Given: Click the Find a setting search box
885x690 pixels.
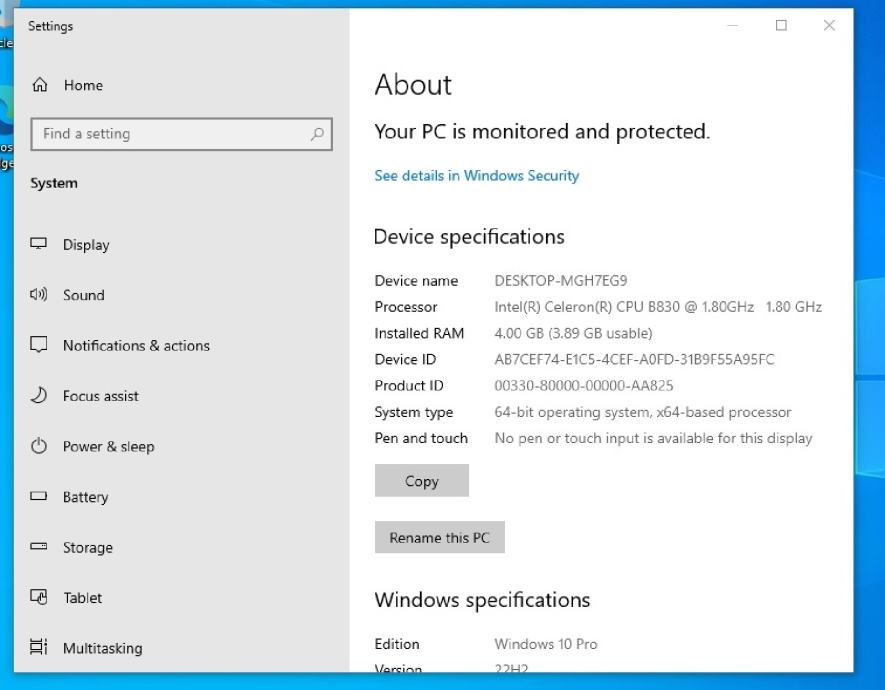Looking at the screenshot, I should (x=170, y=134).
